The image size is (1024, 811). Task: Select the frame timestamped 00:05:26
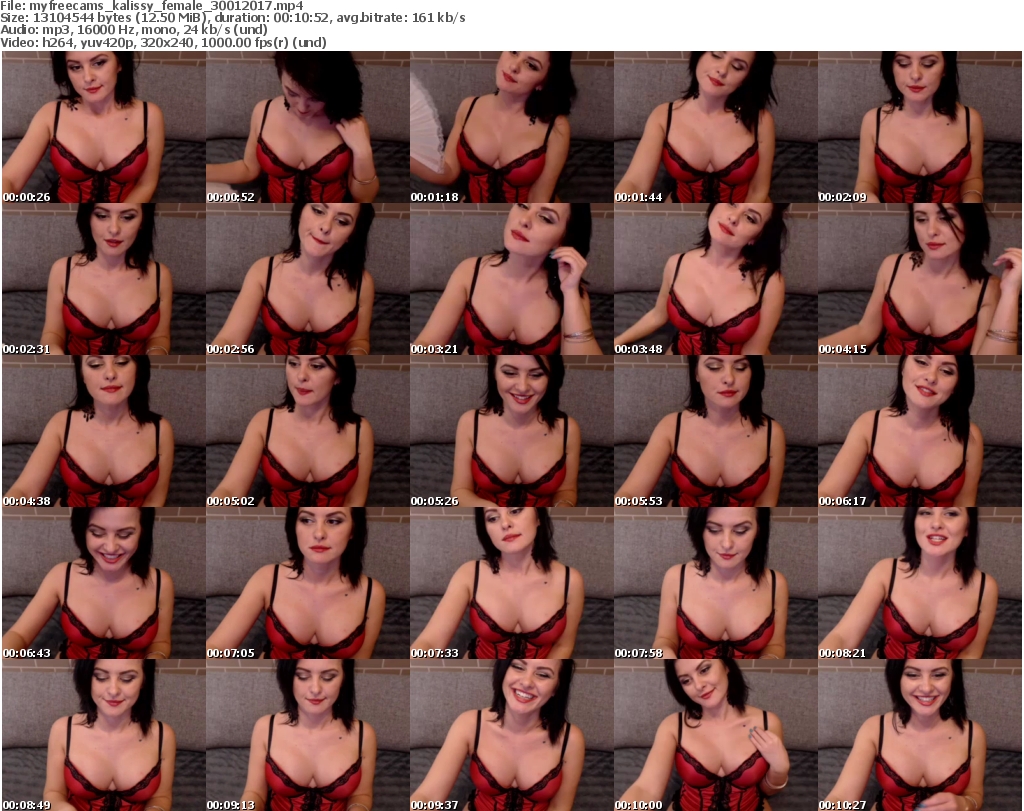[511, 431]
